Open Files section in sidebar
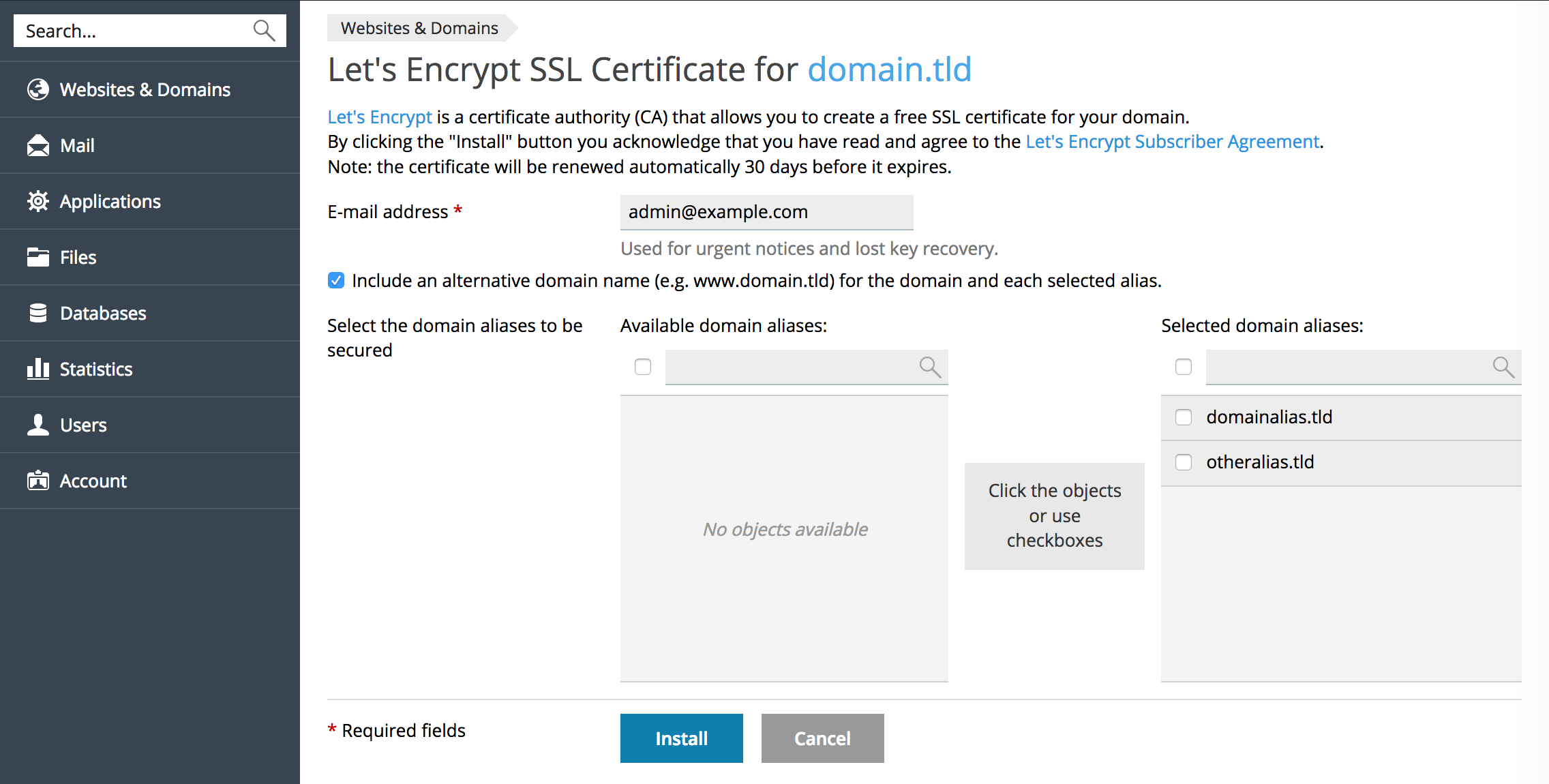This screenshot has height=784, width=1549. (x=150, y=257)
